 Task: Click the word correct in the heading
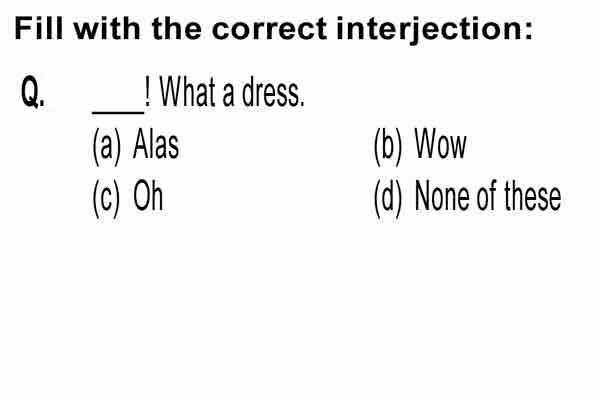(x=269, y=30)
